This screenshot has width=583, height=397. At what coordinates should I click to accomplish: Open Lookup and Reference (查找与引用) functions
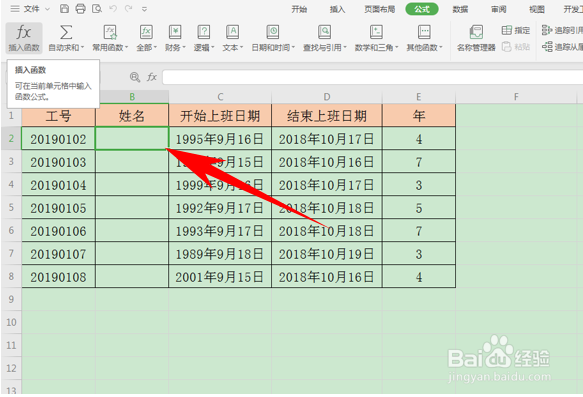325,38
